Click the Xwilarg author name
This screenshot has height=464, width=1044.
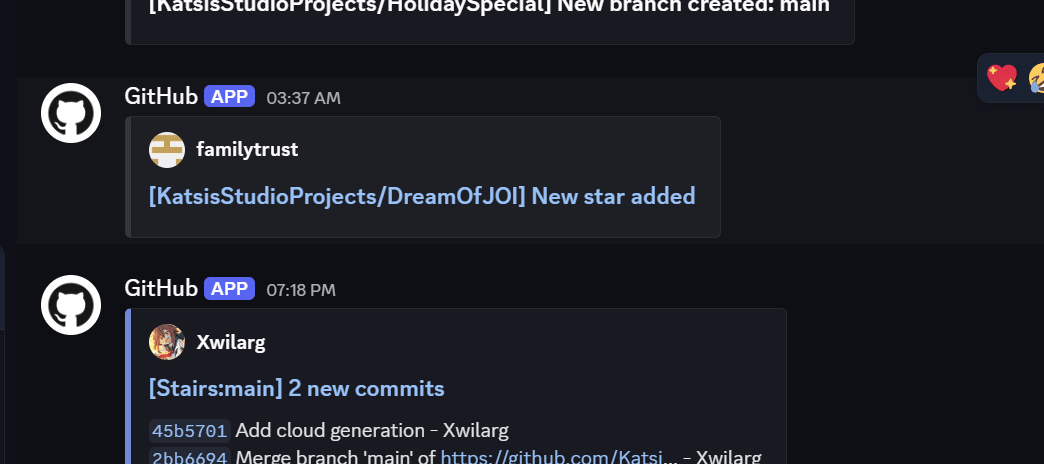click(x=231, y=342)
